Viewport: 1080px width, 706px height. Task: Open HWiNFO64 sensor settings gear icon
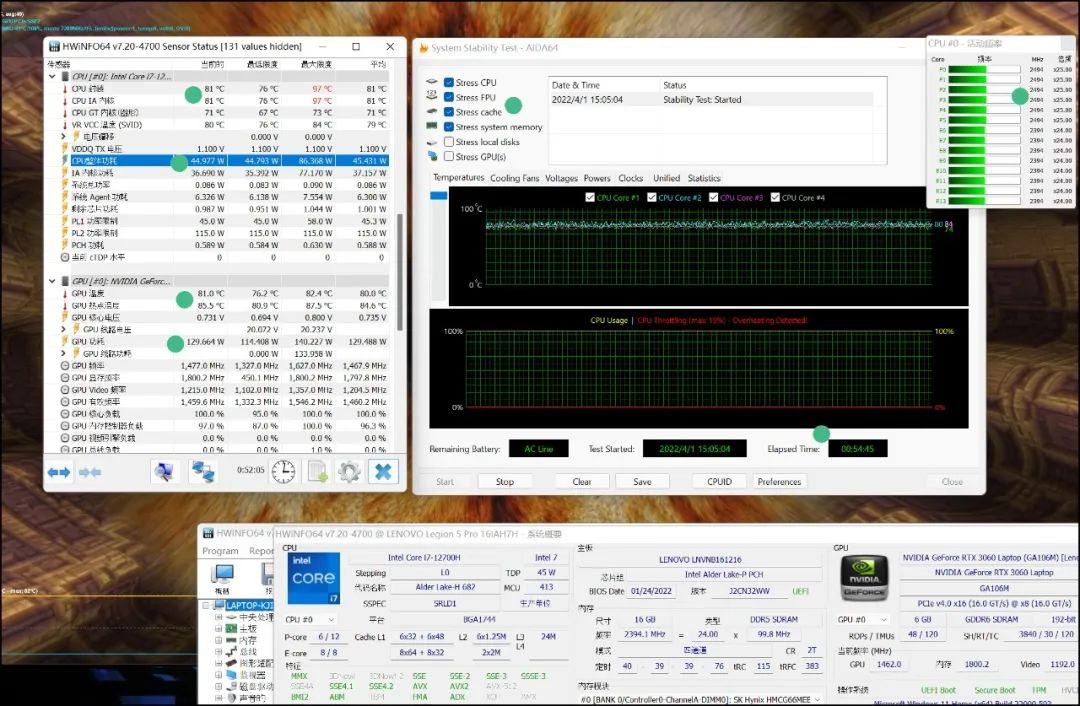[349, 471]
